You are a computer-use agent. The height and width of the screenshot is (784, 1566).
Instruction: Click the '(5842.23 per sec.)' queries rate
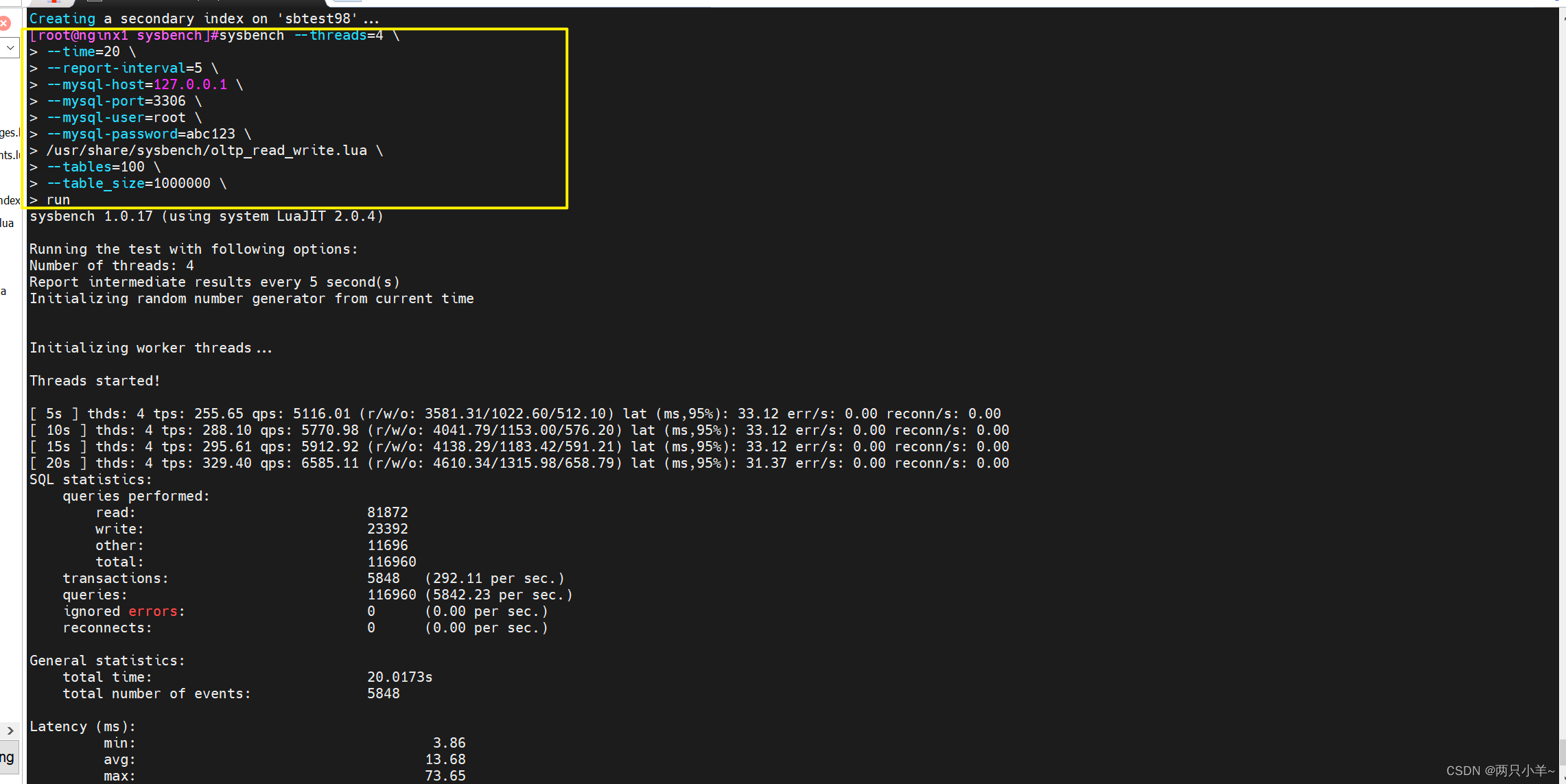(x=499, y=595)
